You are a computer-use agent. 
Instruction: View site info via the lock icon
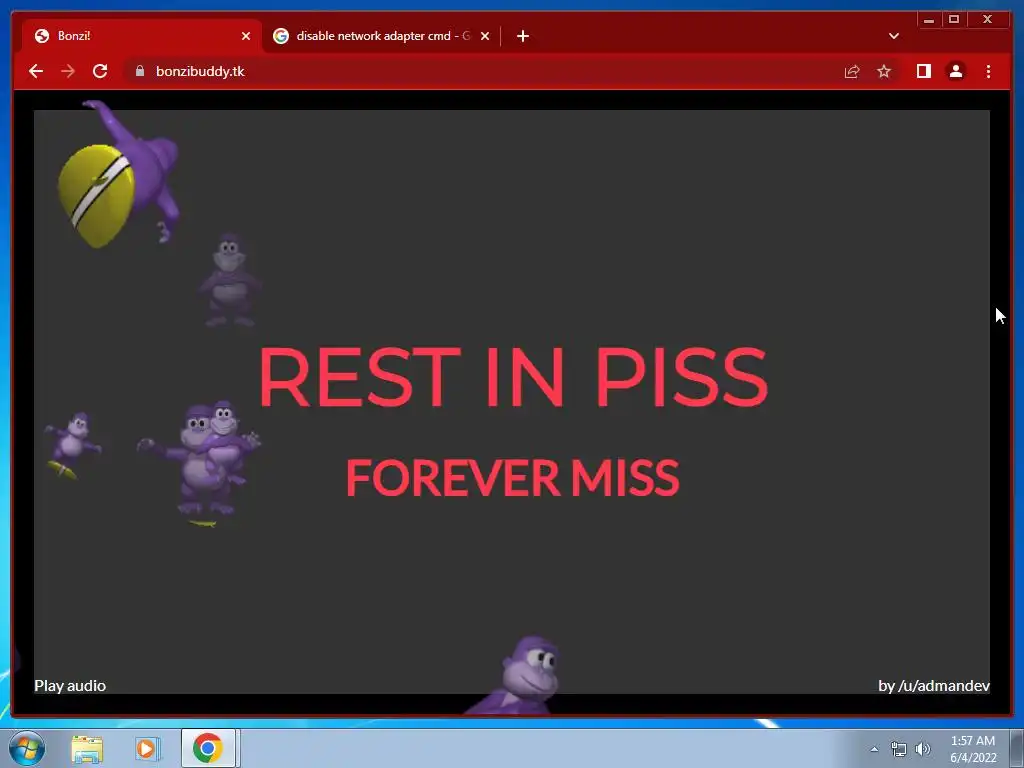[140, 71]
